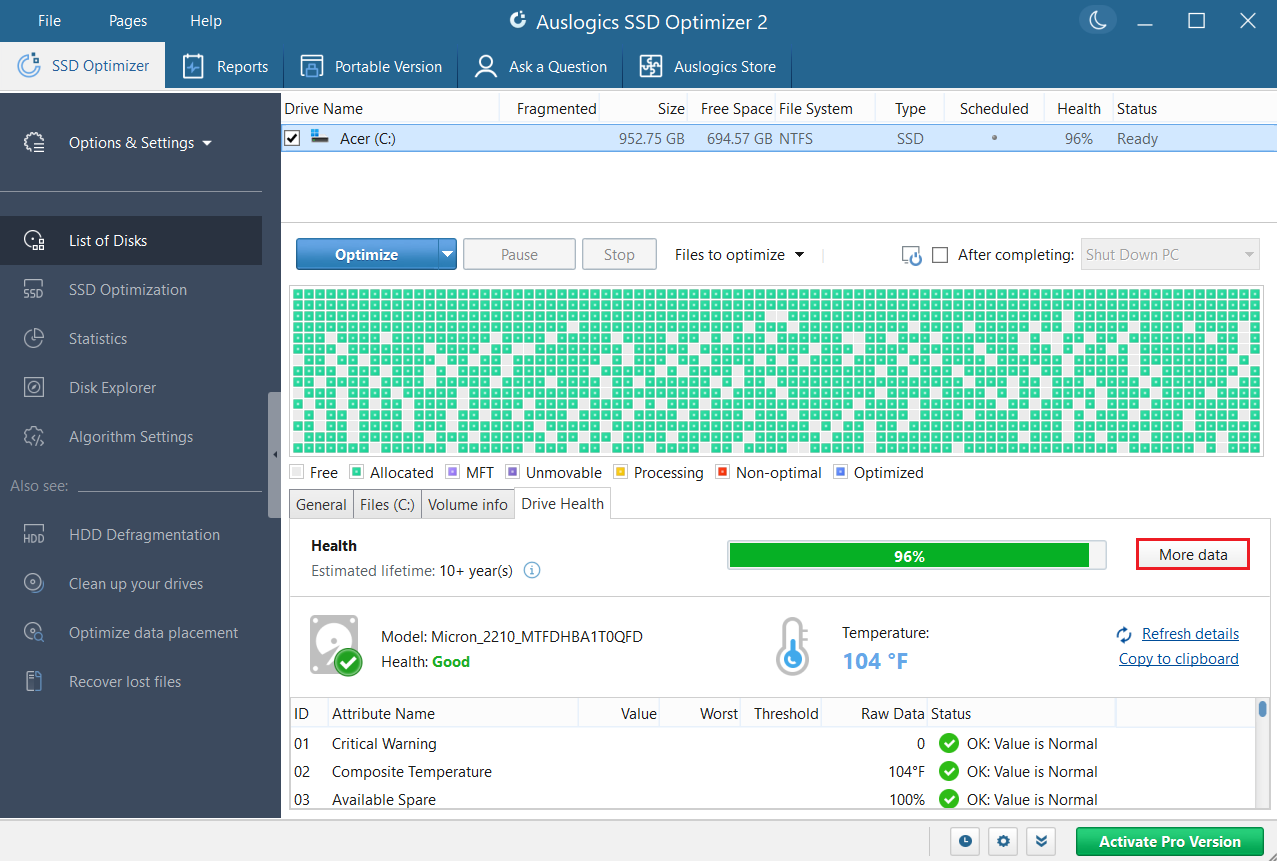Collapse the left sidebar panel handle
This screenshot has width=1277, height=861.
(x=275, y=455)
